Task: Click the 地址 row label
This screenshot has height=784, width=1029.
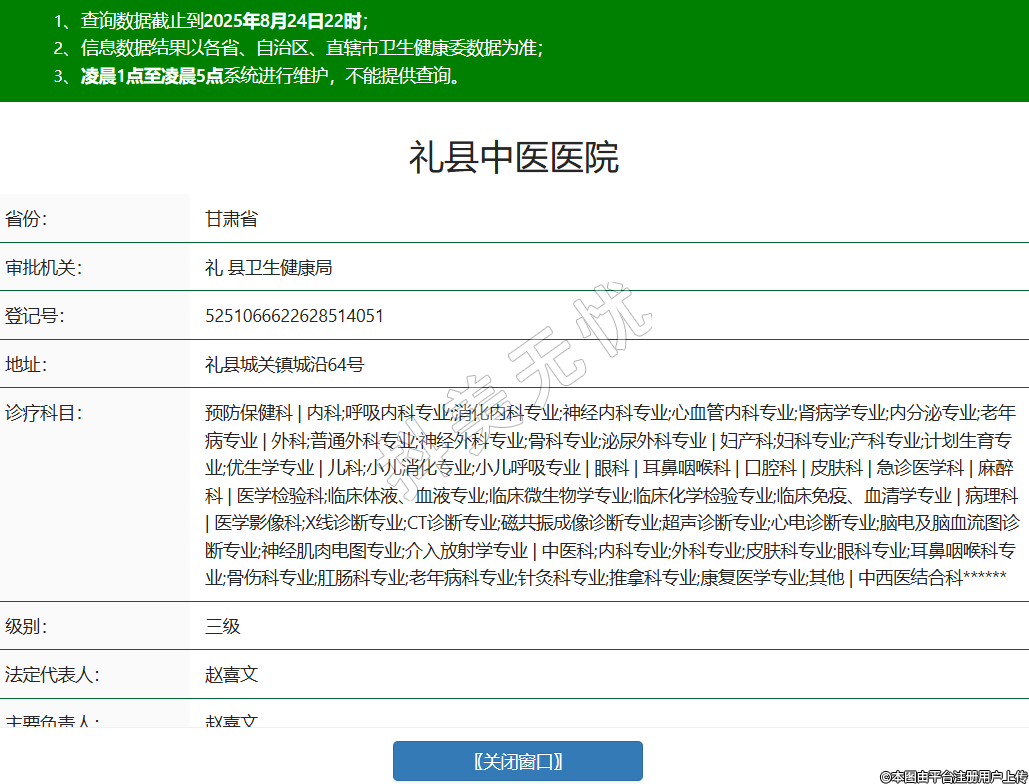Action: click(x=27, y=364)
